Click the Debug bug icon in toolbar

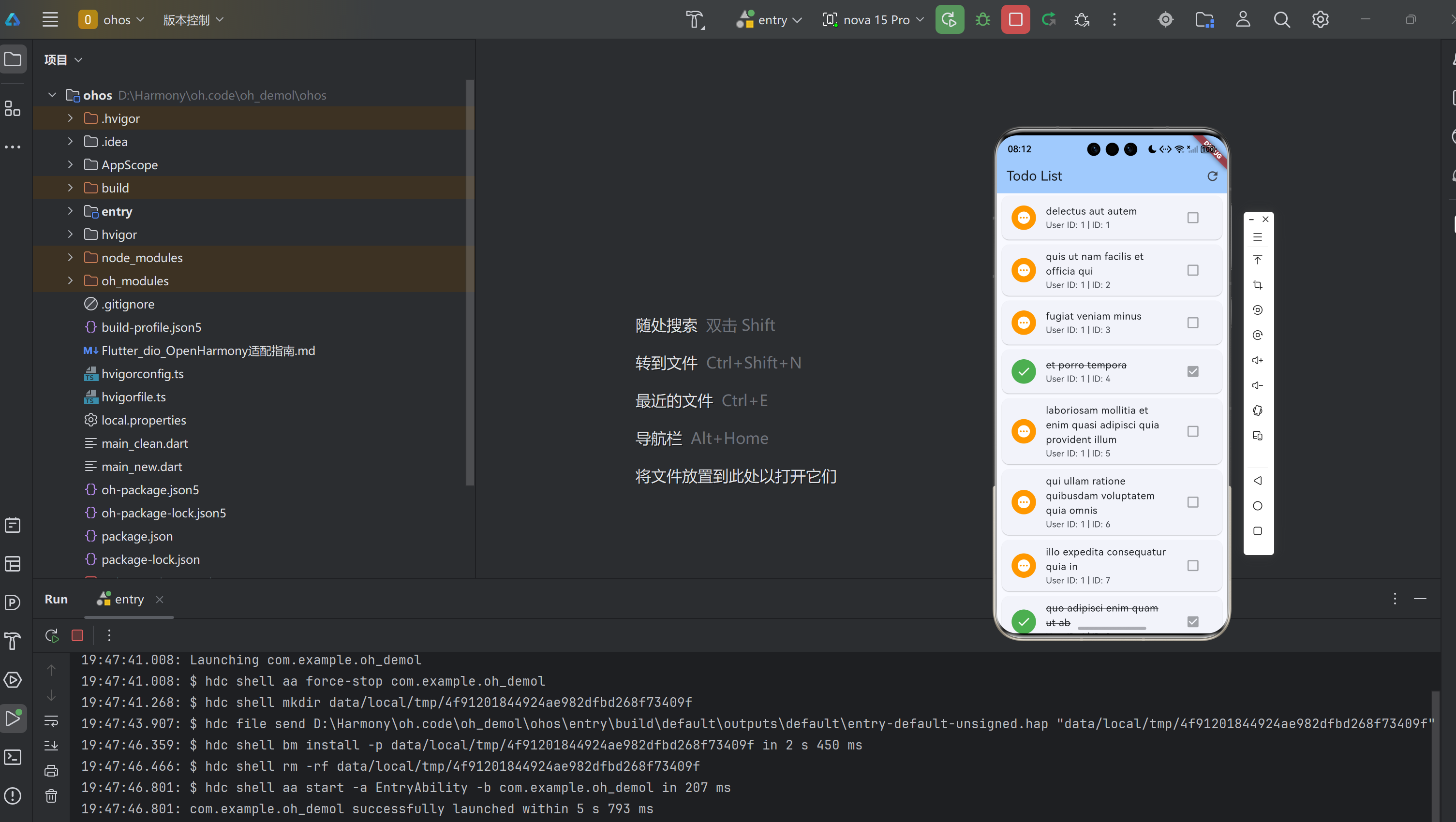click(x=983, y=20)
